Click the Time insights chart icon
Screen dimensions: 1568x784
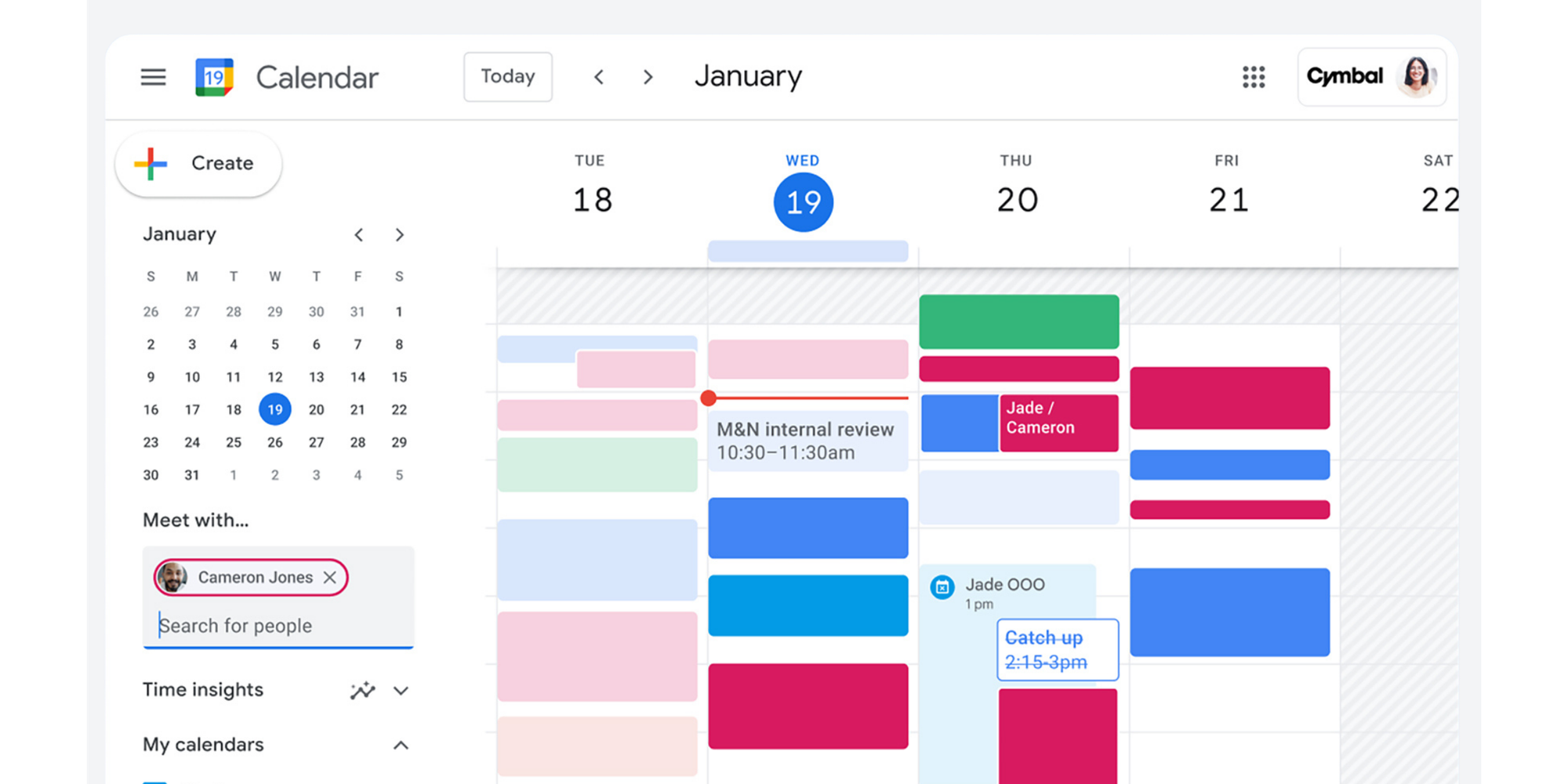361,691
